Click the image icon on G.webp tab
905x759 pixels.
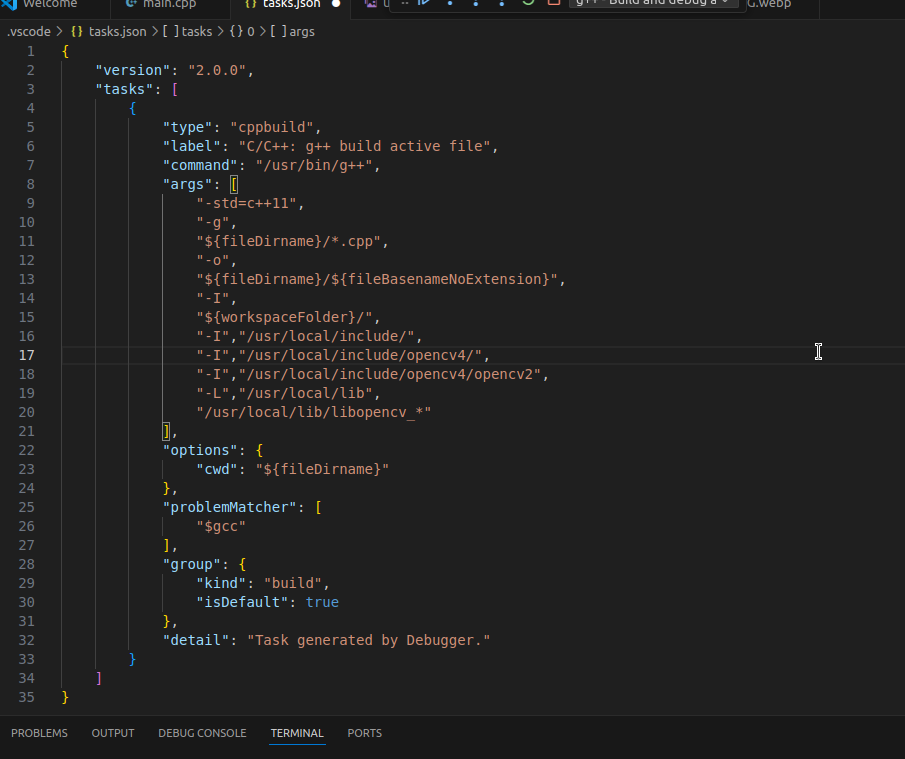[369, 5]
